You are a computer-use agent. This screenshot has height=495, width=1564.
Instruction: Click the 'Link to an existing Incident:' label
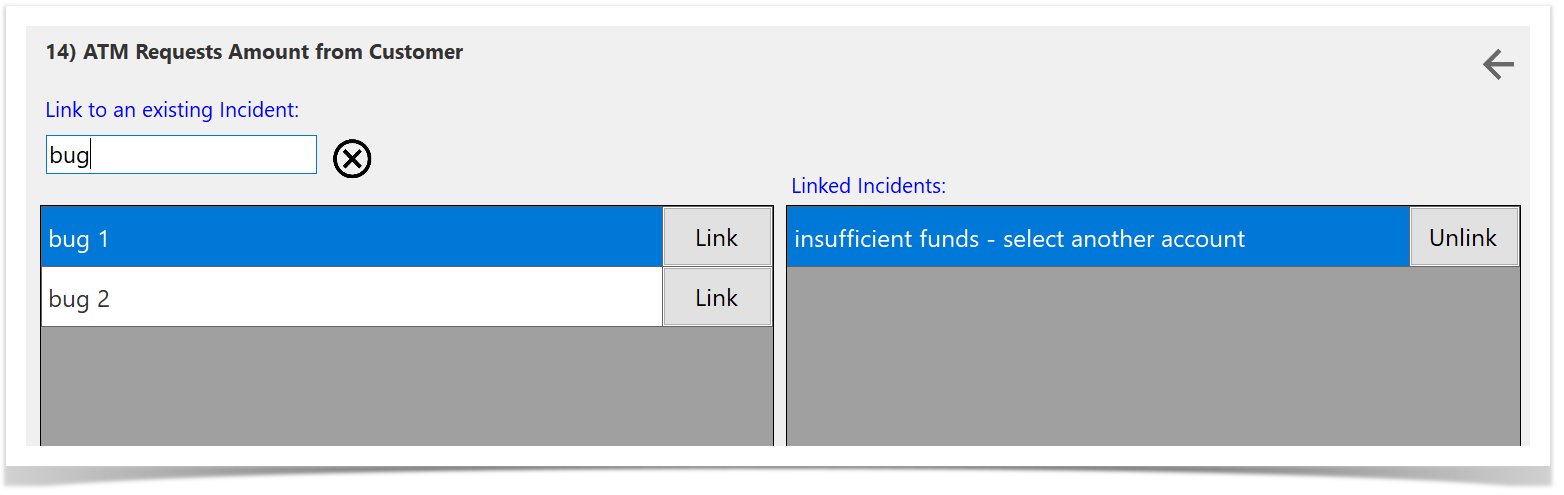click(x=172, y=110)
